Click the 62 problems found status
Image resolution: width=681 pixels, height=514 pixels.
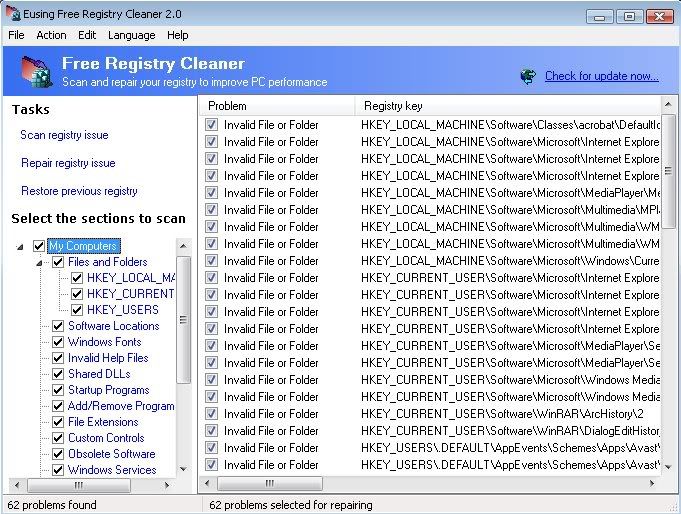[x=52, y=505]
